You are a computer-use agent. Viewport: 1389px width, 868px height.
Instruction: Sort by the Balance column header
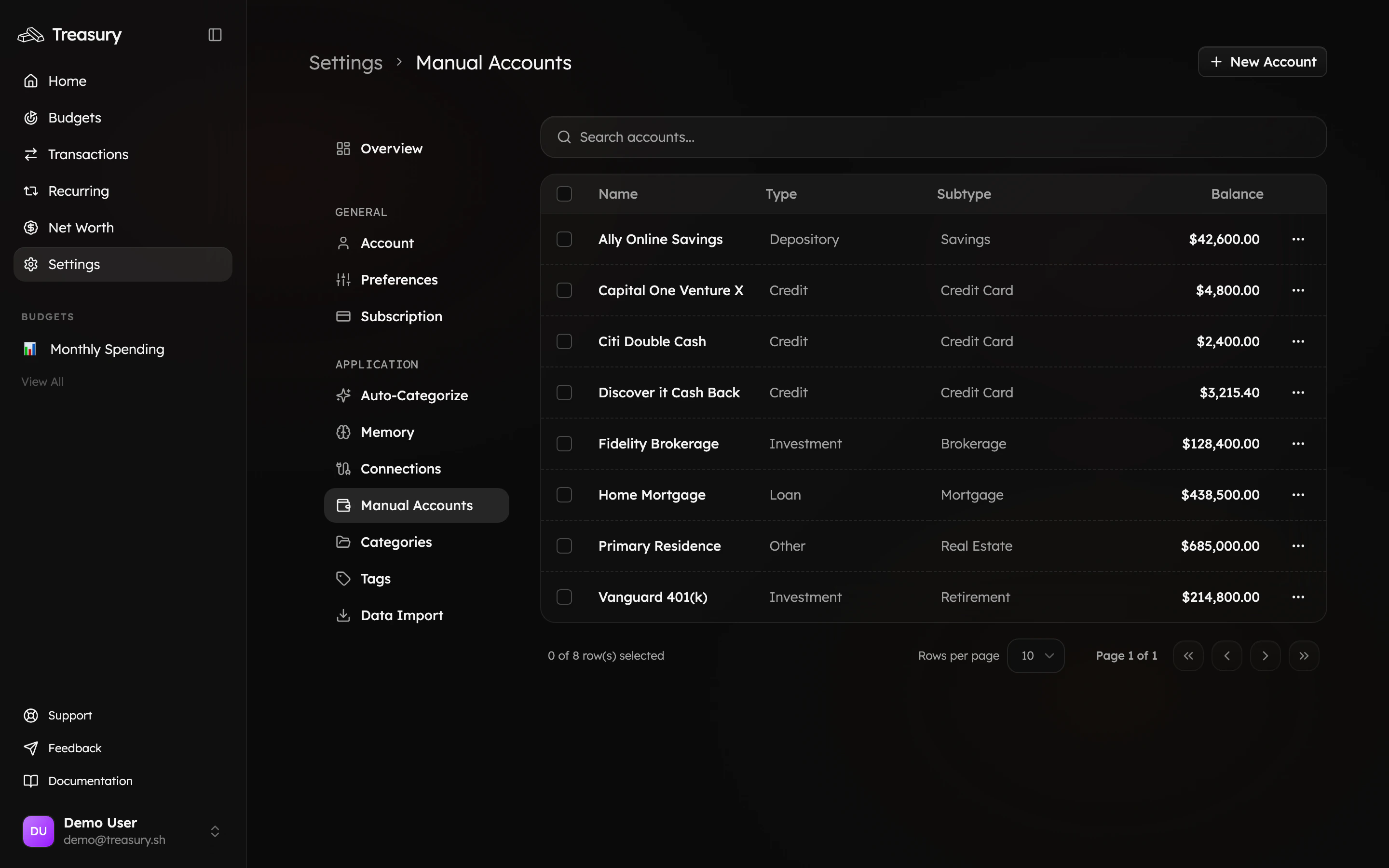click(1237, 194)
